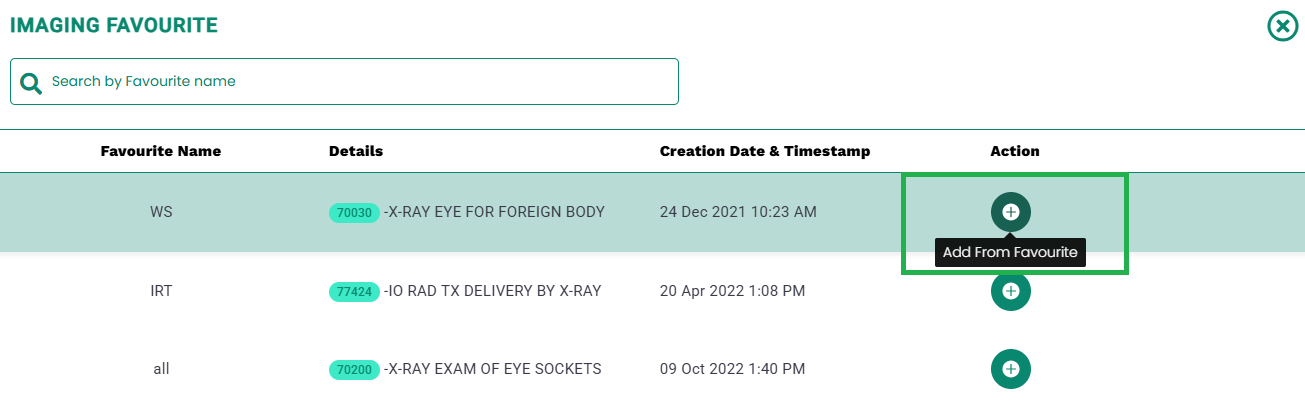The width and height of the screenshot is (1305, 401).
Task: Add the 'all' favourite with plus icon
Action: pos(1010,369)
